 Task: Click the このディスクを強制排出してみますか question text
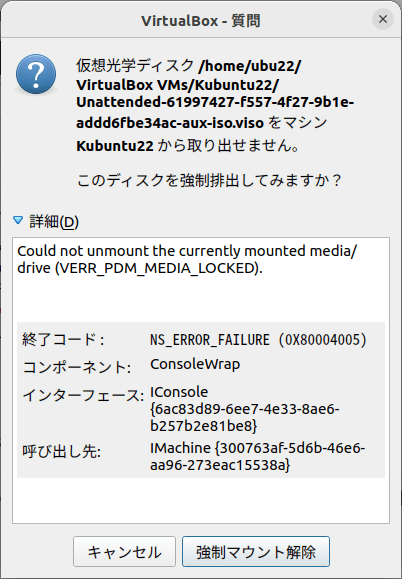(x=209, y=181)
